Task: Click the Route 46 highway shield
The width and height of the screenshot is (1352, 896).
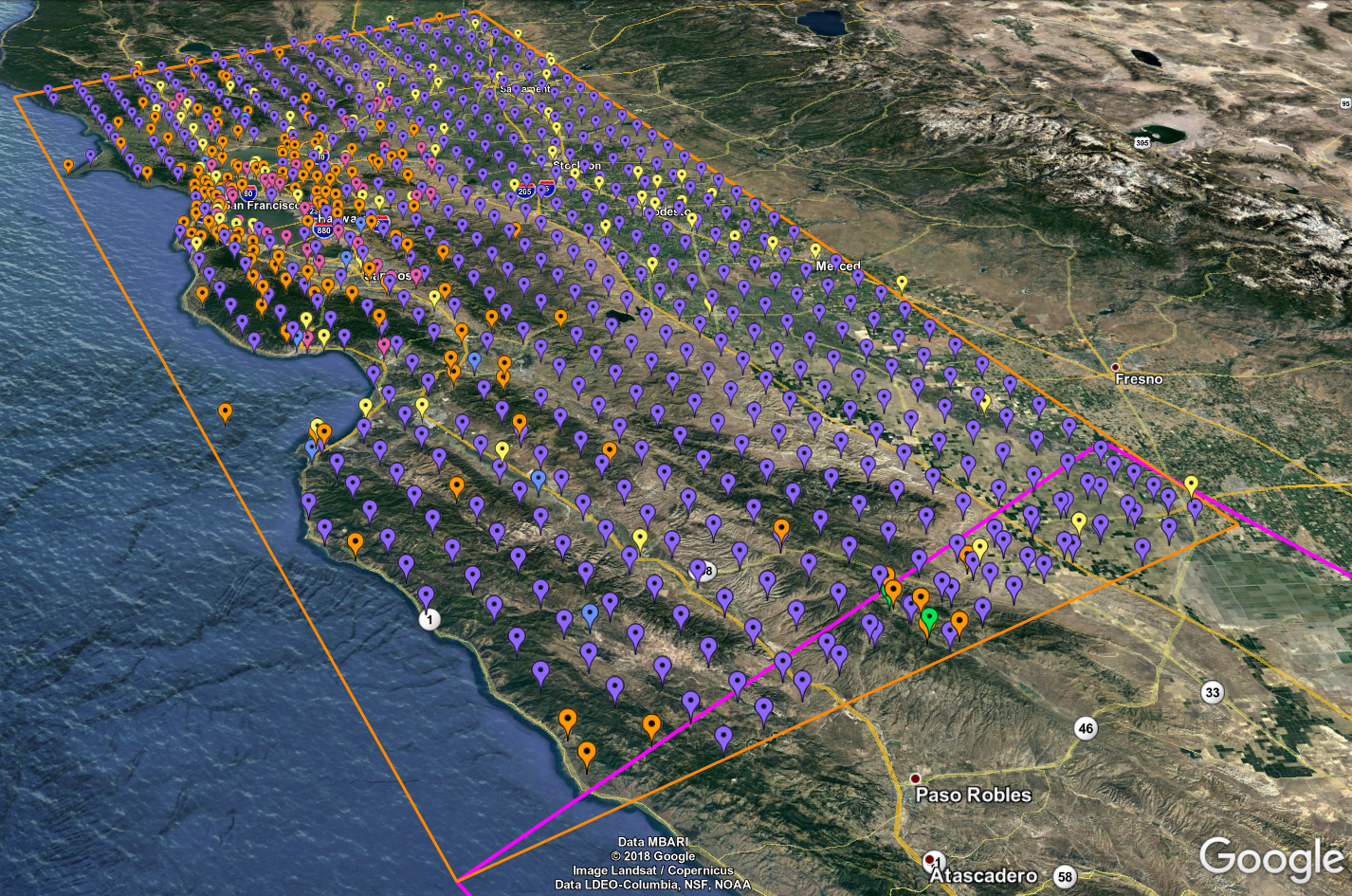Action: (1086, 729)
